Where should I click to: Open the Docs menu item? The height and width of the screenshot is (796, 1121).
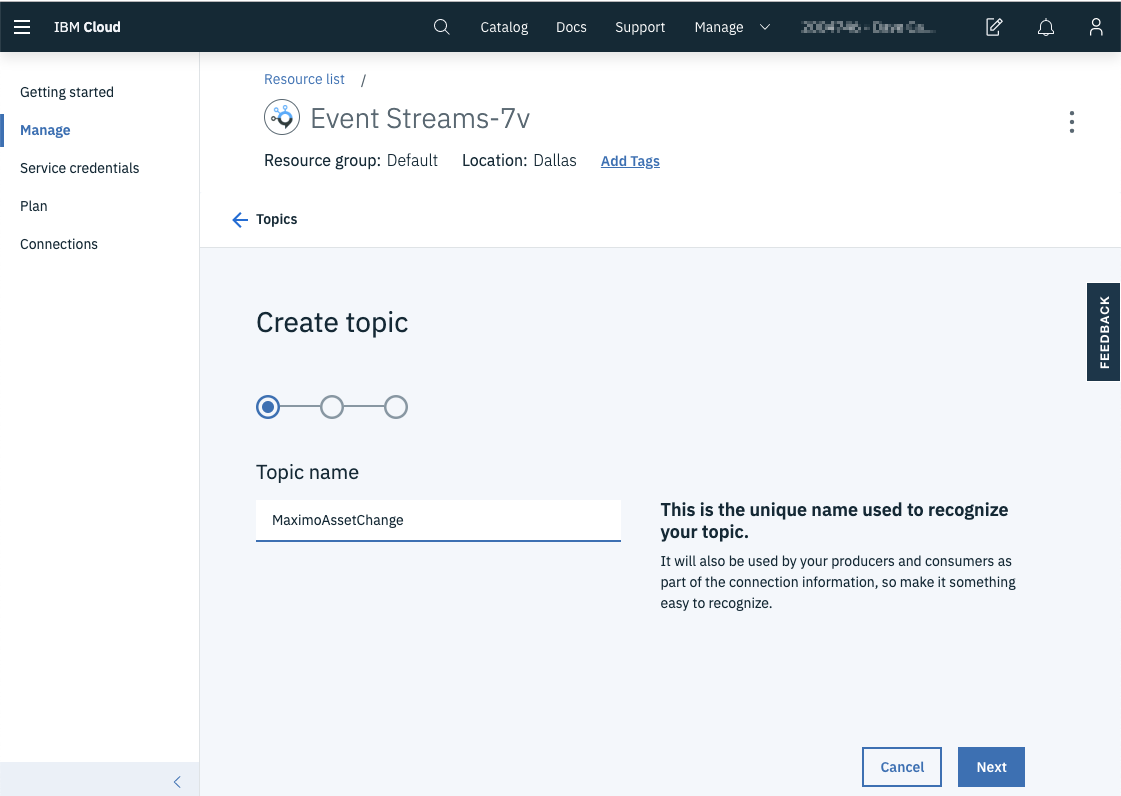571,27
